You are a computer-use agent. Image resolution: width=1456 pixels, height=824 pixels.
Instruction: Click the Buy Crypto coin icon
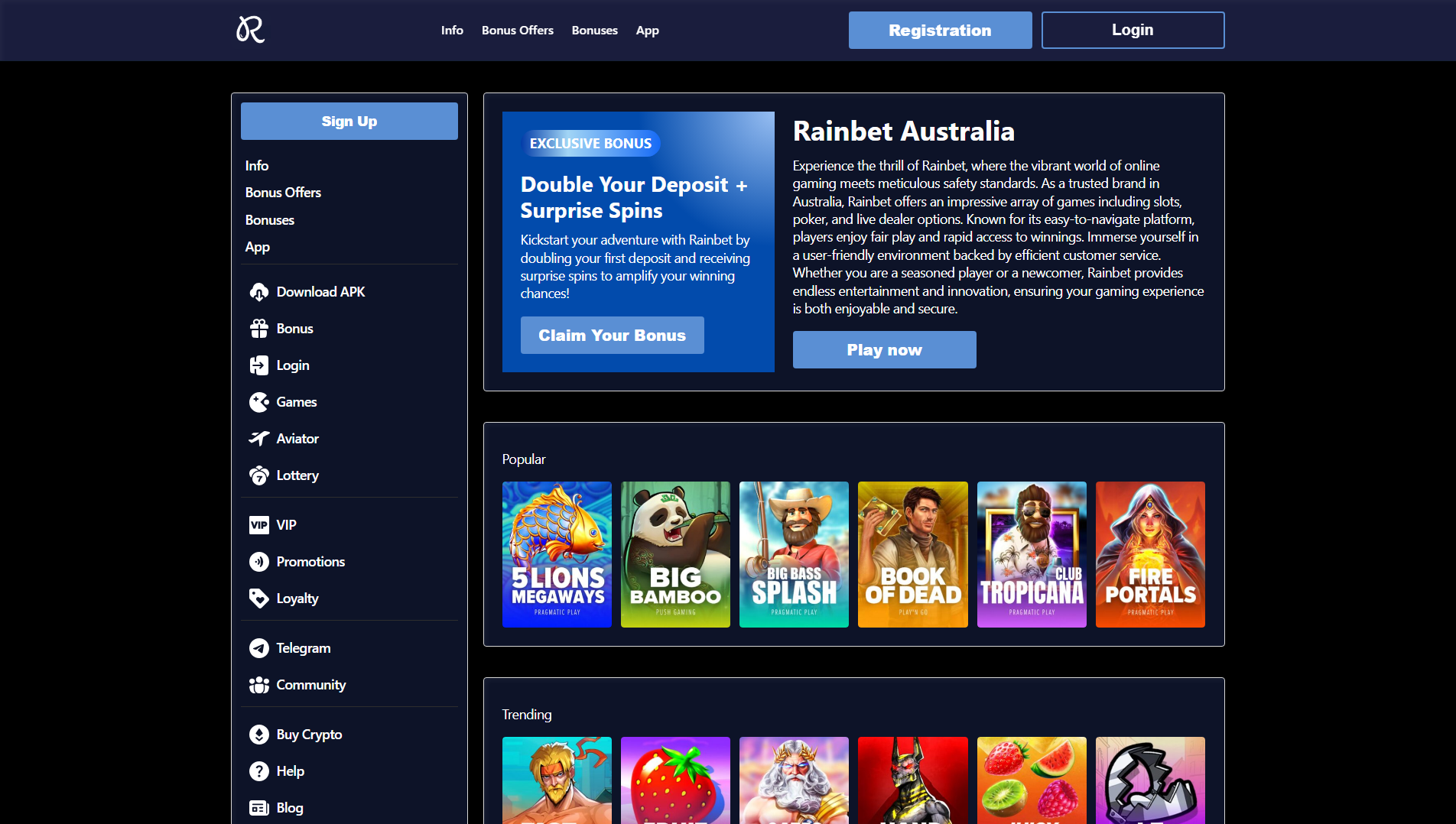click(x=259, y=735)
